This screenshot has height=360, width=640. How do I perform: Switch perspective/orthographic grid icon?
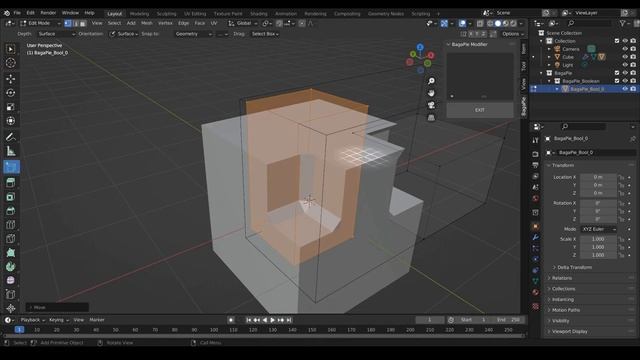click(431, 118)
